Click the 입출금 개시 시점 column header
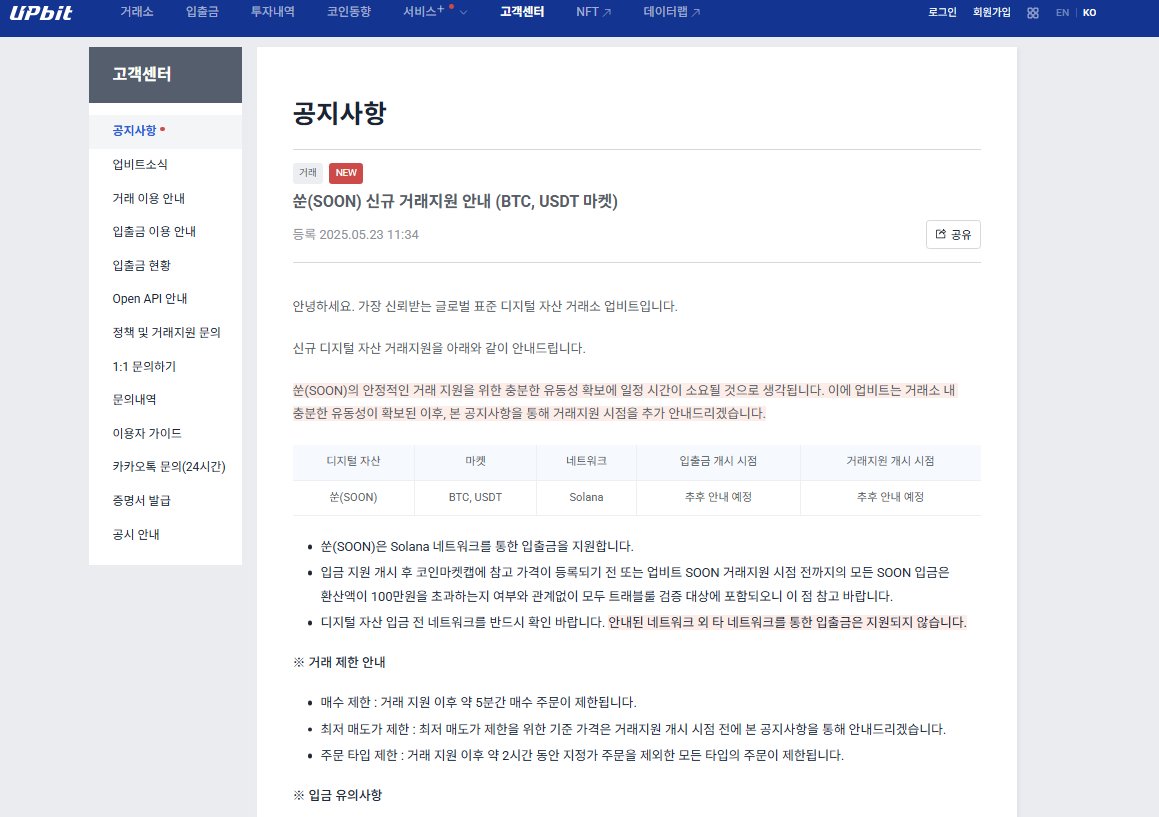1159x817 pixels. (x=718, y=461)
